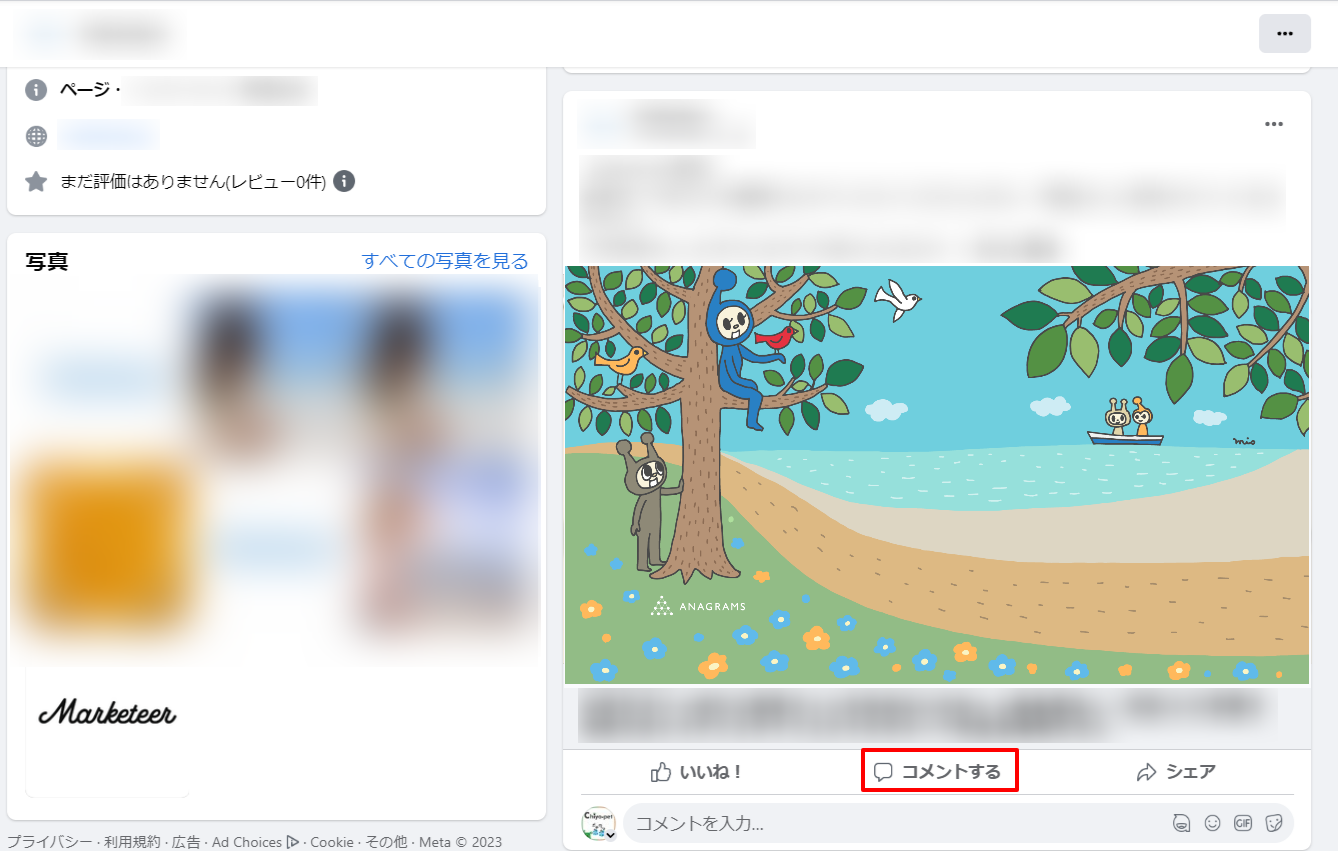Switch commenting profile via avatar dropdown
Image resolution: width=1338 pixels, height=851 pixels.
coord(599,824)
